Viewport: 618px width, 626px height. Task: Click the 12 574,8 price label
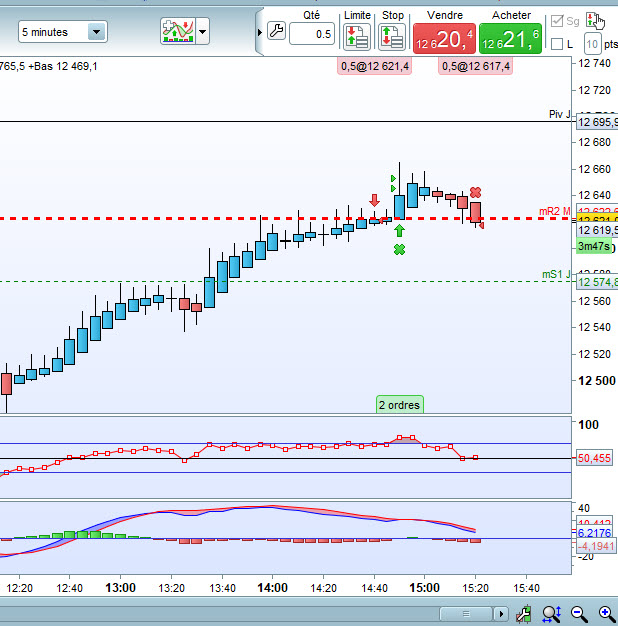pyautogui.click(x=598, y=282)
